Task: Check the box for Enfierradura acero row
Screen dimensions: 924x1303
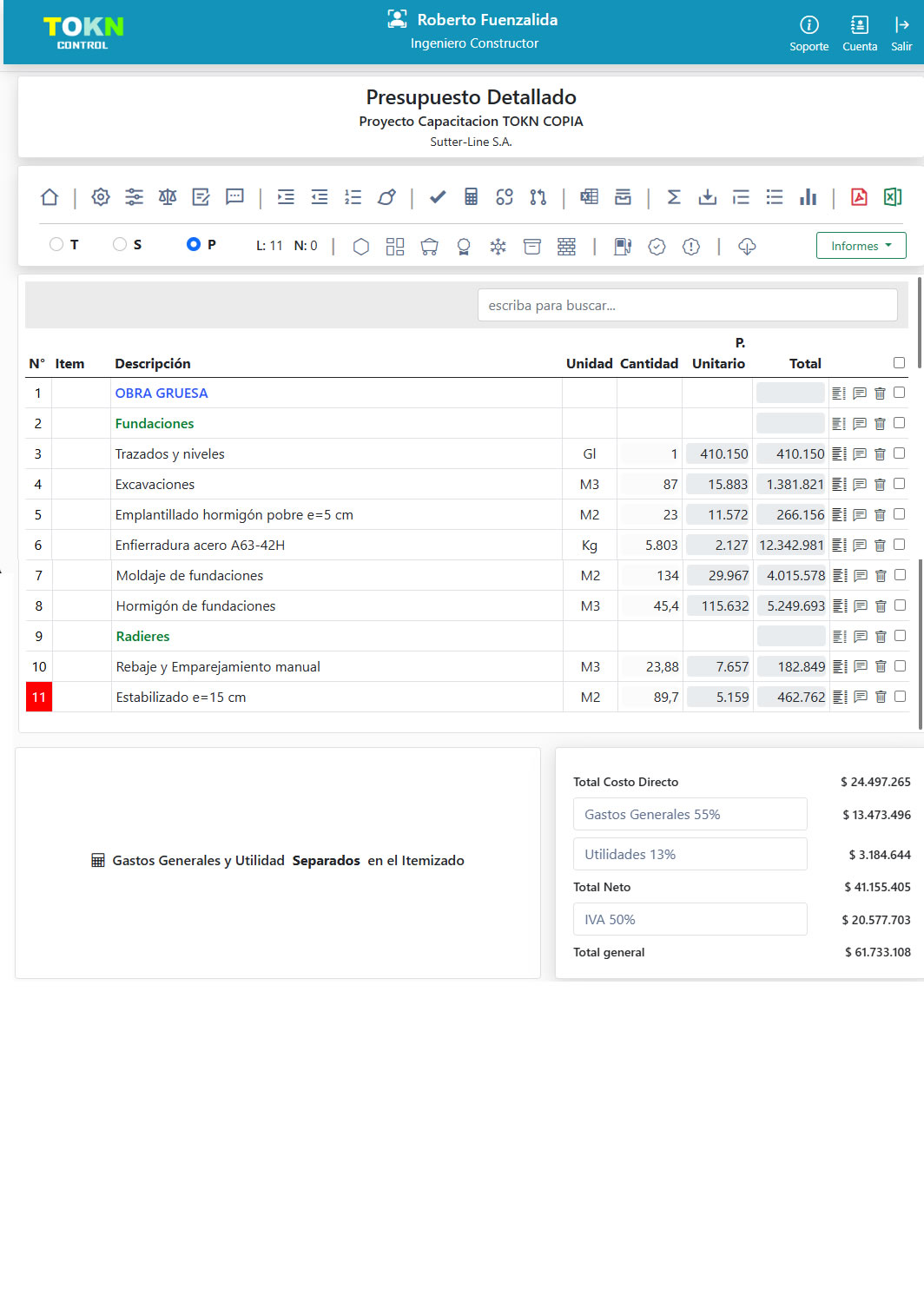Action: click(x=900, y=545)
